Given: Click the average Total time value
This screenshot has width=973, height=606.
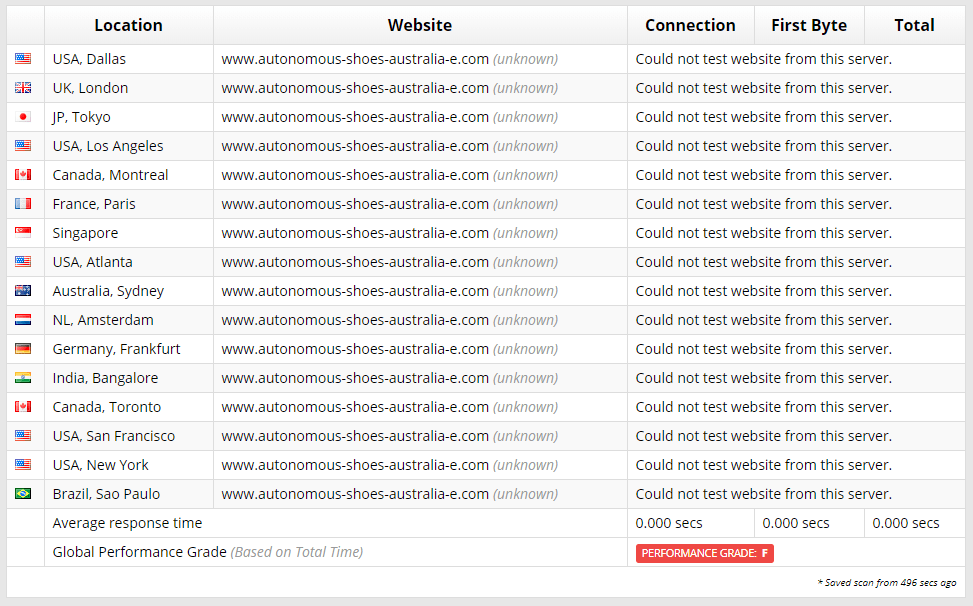Looking at the screenshot, I should (906, 523).
